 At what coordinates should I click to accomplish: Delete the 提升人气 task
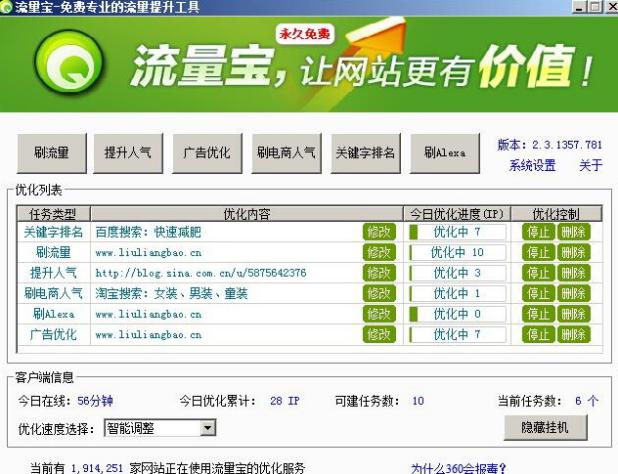(x=573, y=273)
